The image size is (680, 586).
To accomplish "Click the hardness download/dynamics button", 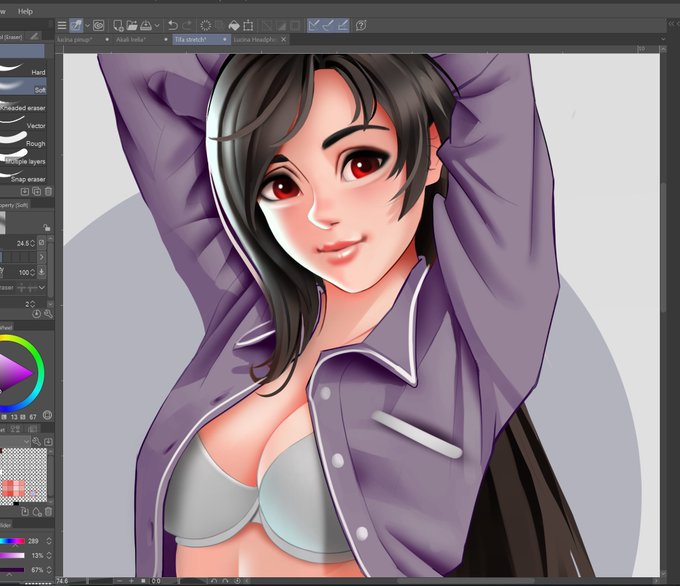I will (42, 272).
